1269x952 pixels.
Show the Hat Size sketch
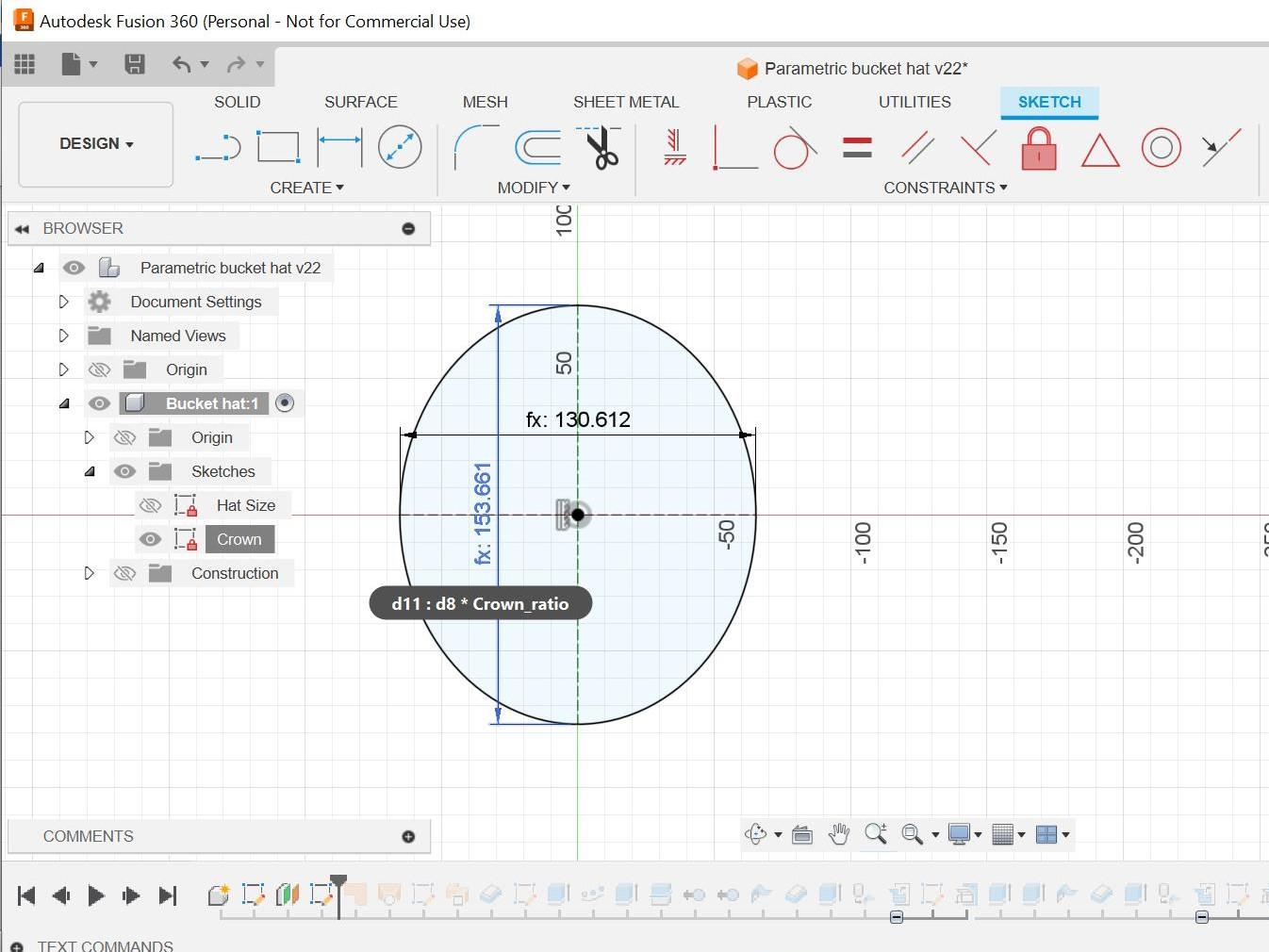tap(150, 505)
